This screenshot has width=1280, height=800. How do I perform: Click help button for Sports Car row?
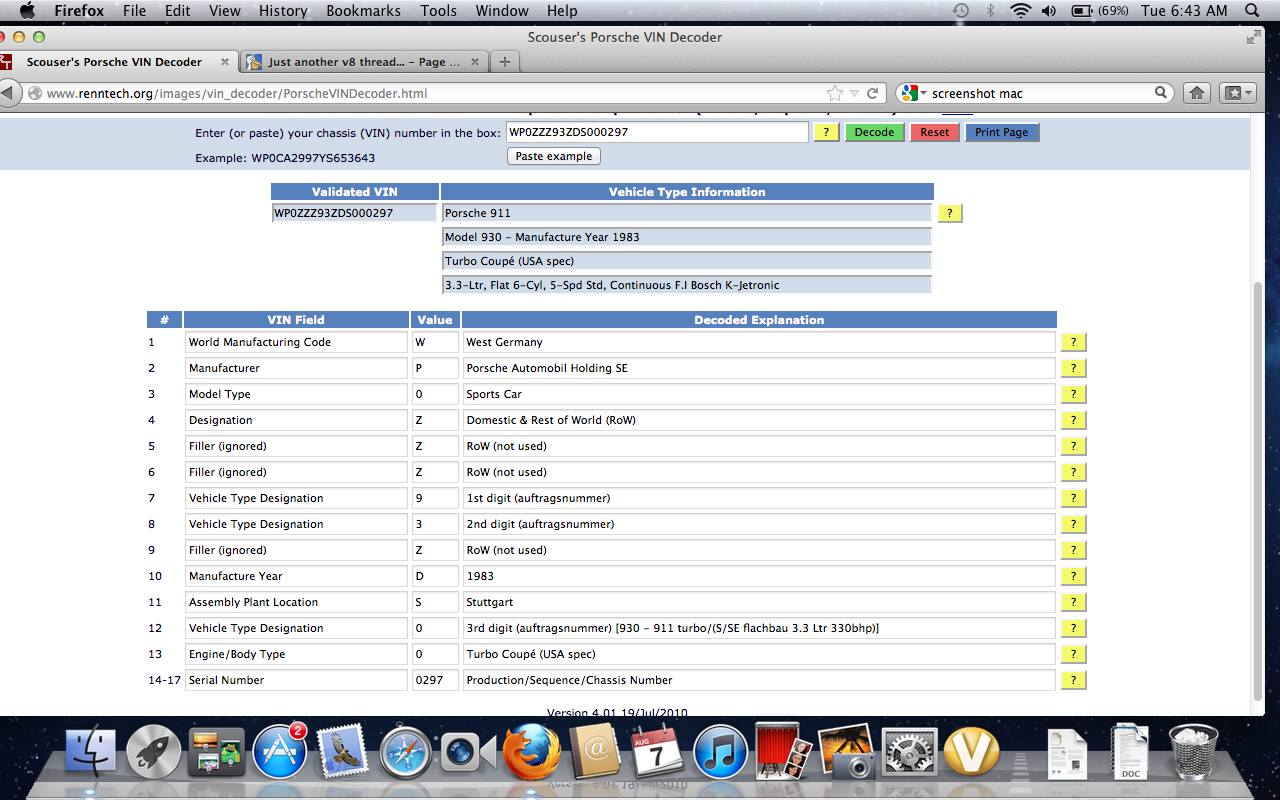coord(1073,394)
